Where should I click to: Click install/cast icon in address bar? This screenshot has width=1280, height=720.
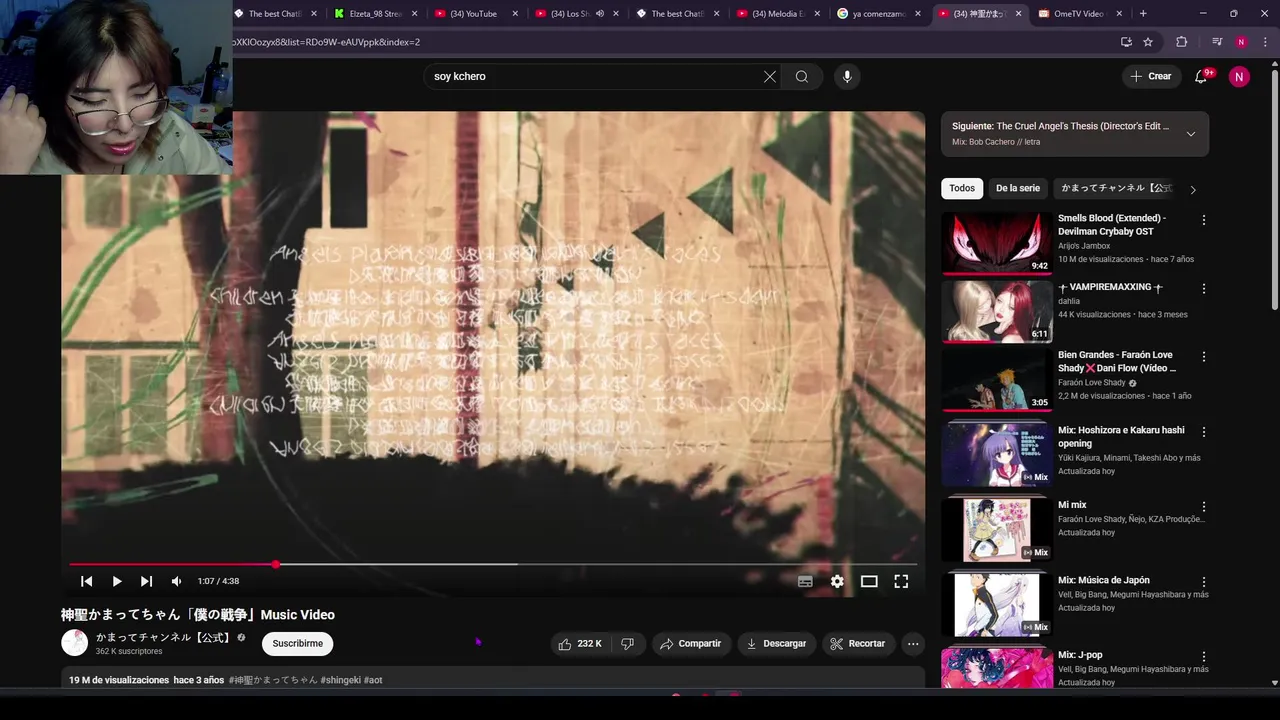(x=1126, y=42)
